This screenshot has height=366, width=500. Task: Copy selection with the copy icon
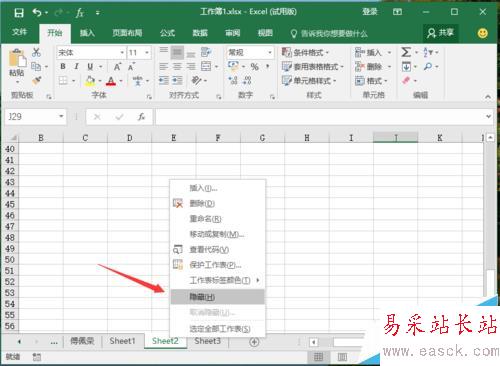(x=36, y=66)
